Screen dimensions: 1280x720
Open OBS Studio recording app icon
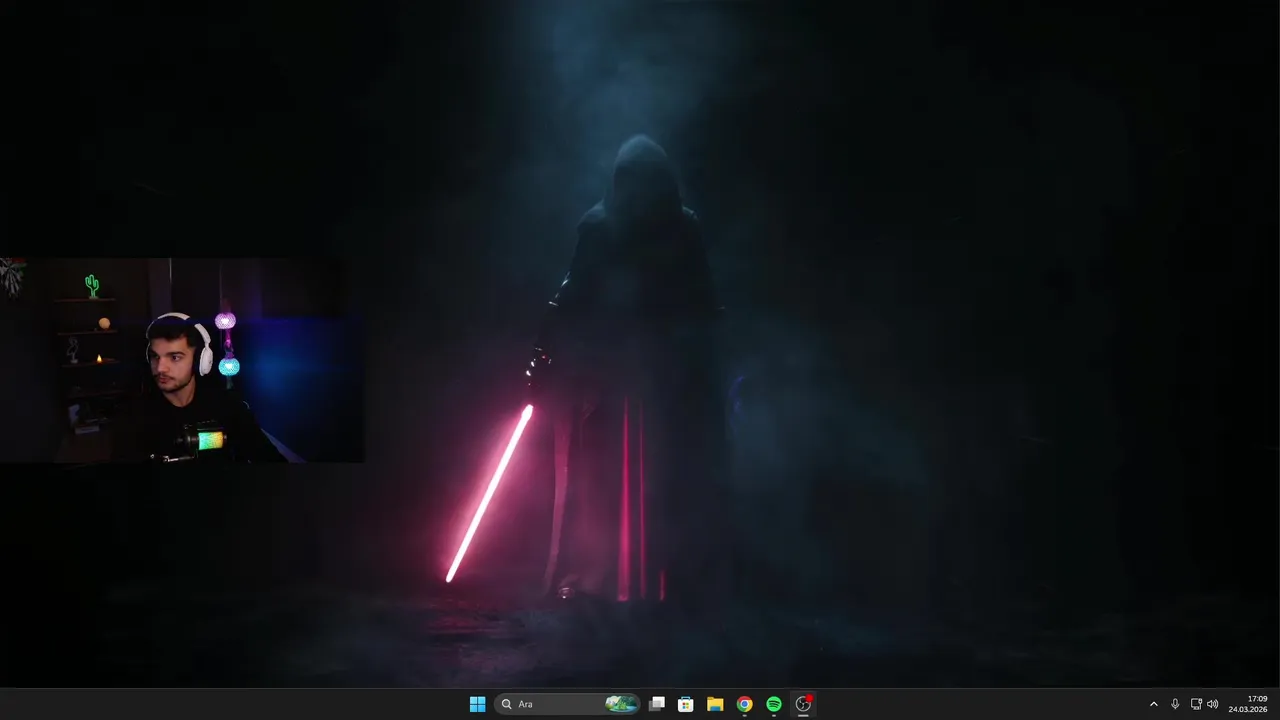point(803,704)
